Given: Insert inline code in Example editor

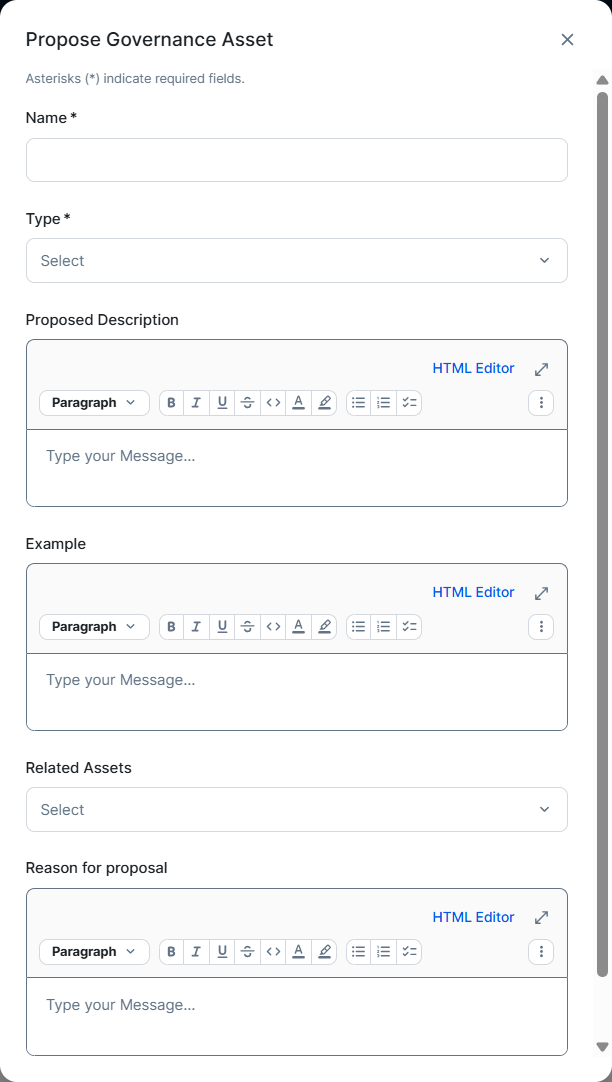Looking at the screenshot, I should (x=273, y=627).
